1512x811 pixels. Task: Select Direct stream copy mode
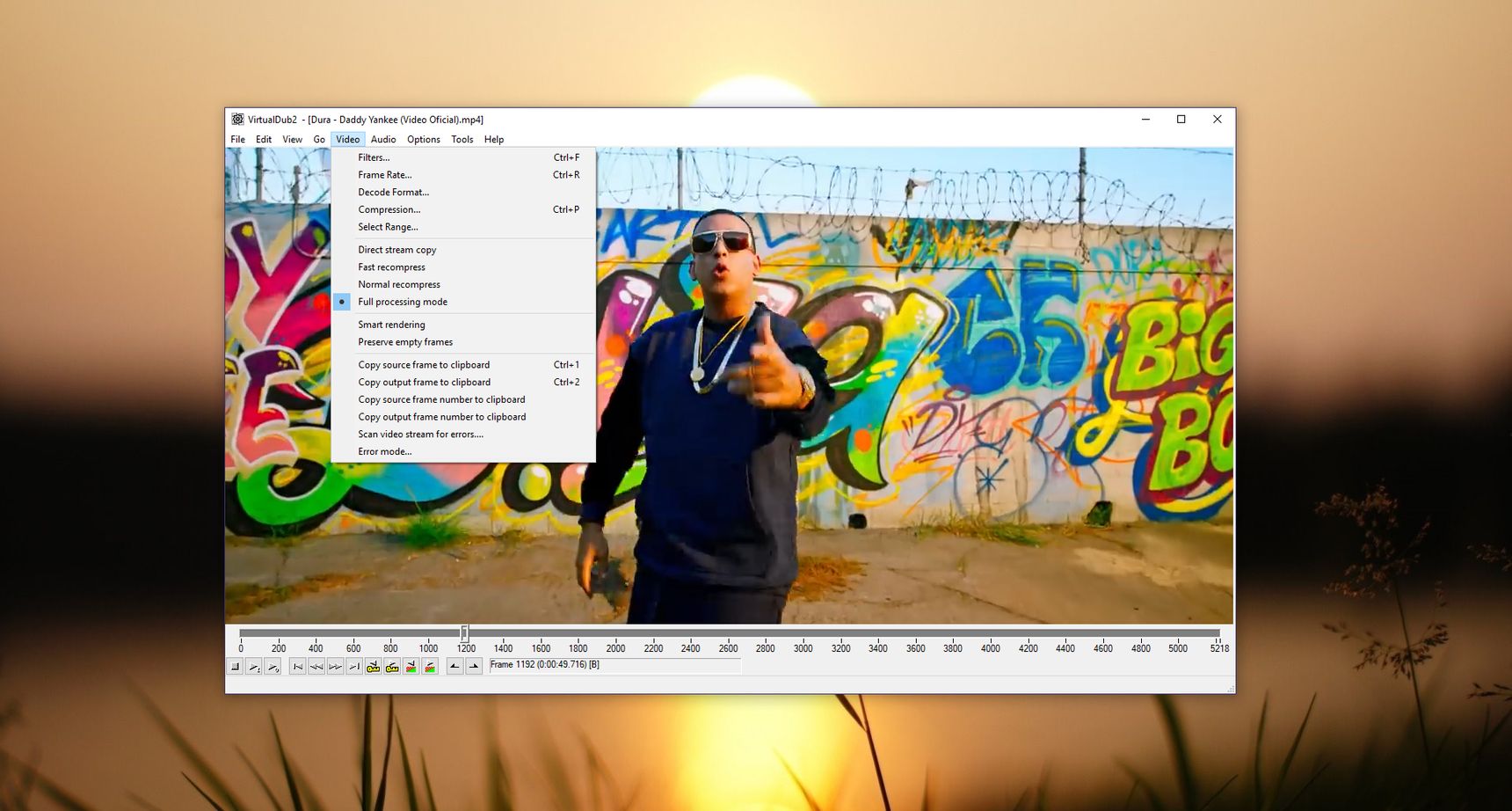[463, 250]
